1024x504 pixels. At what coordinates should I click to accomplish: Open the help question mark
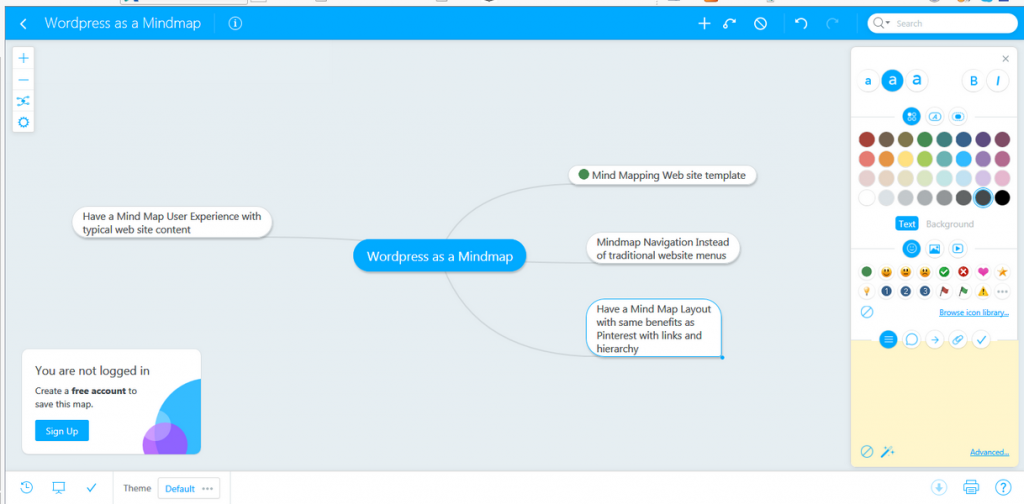(1002, 487)
